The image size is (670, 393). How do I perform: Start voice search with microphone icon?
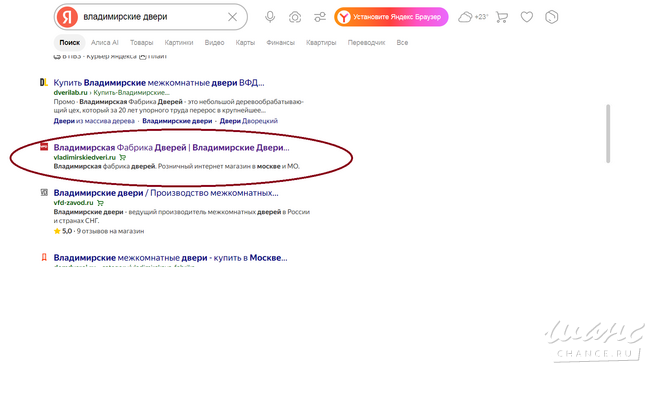(x=270, y=17)
